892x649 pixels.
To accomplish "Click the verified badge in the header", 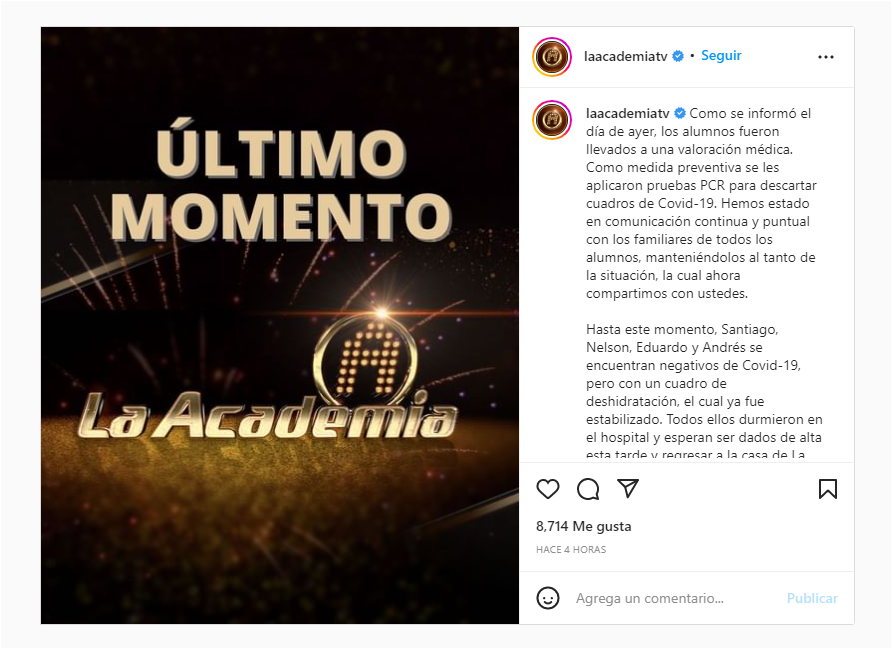I will click(678, 56).
